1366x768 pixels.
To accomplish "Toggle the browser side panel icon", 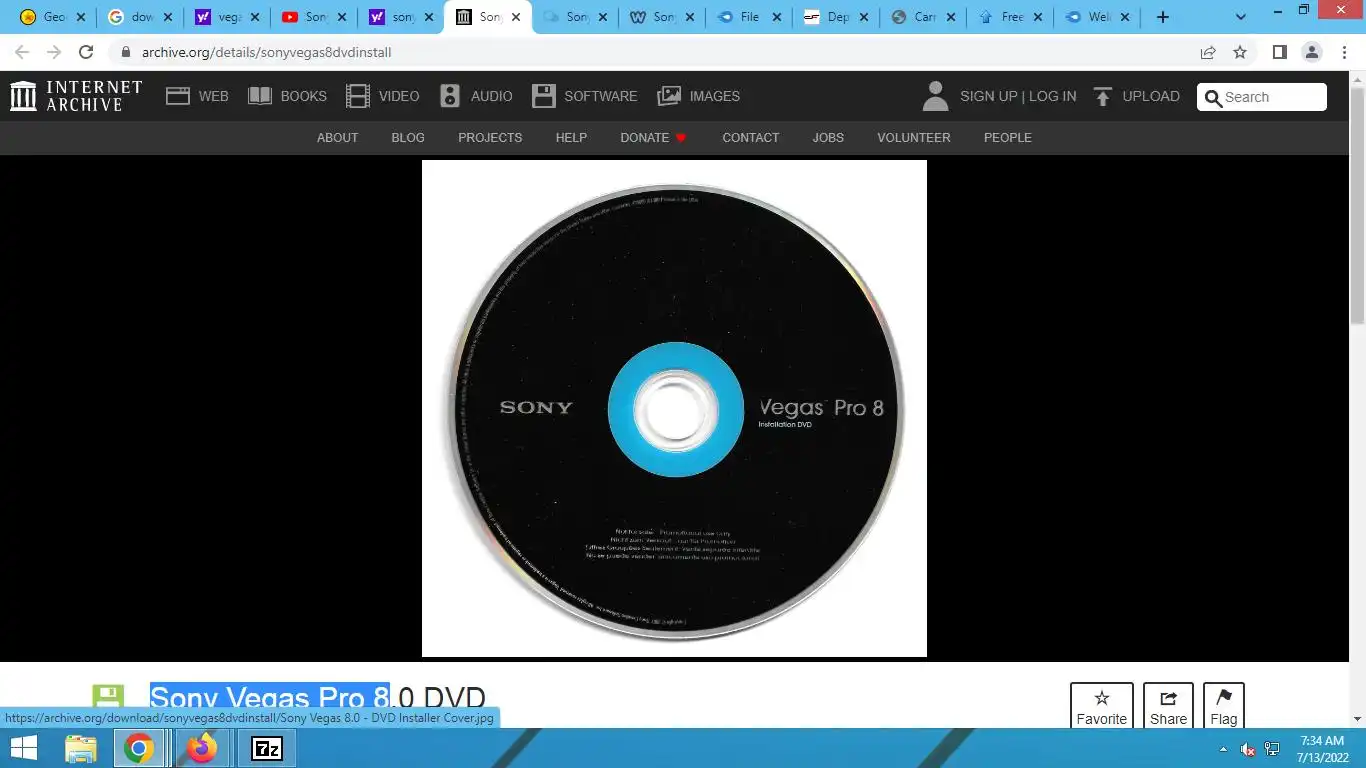I will [1279, 52].
